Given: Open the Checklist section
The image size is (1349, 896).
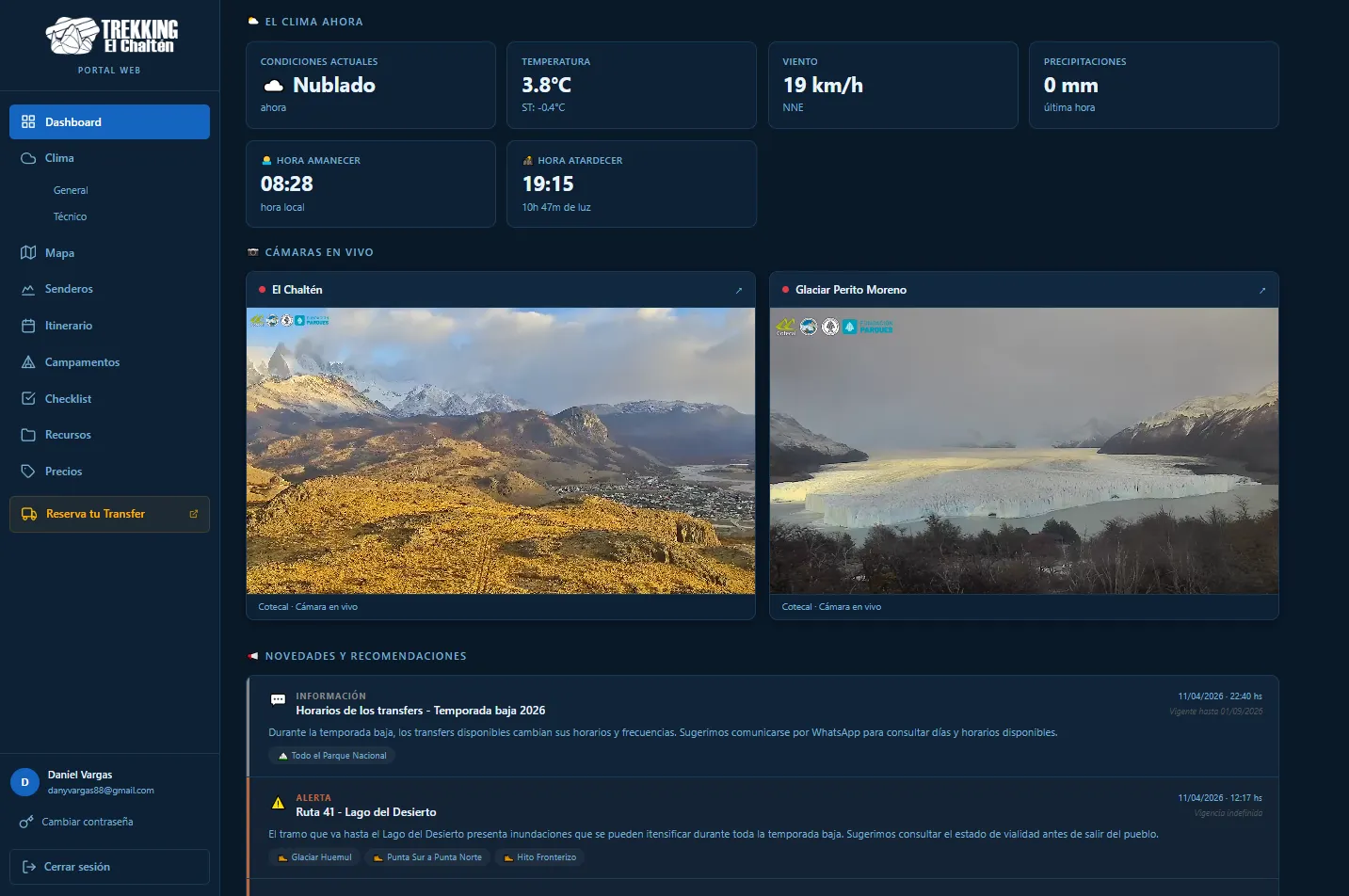Looking at the screenshot, I should [x=68, y=399].
